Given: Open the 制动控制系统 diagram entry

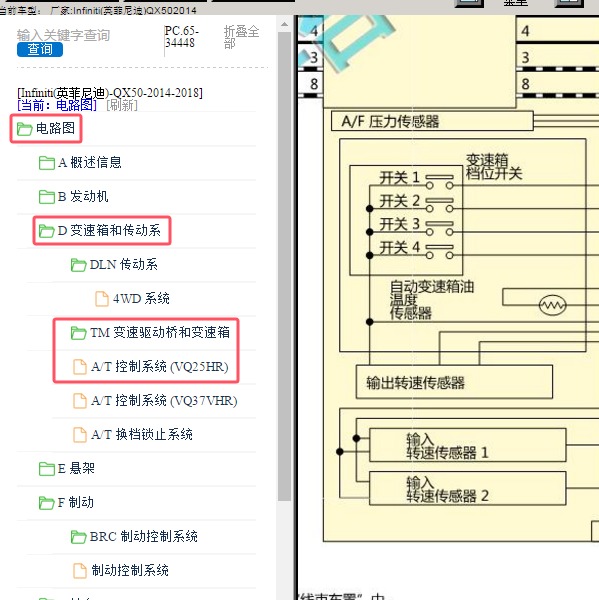Looking at the screenshot, I should pos(130,571).
